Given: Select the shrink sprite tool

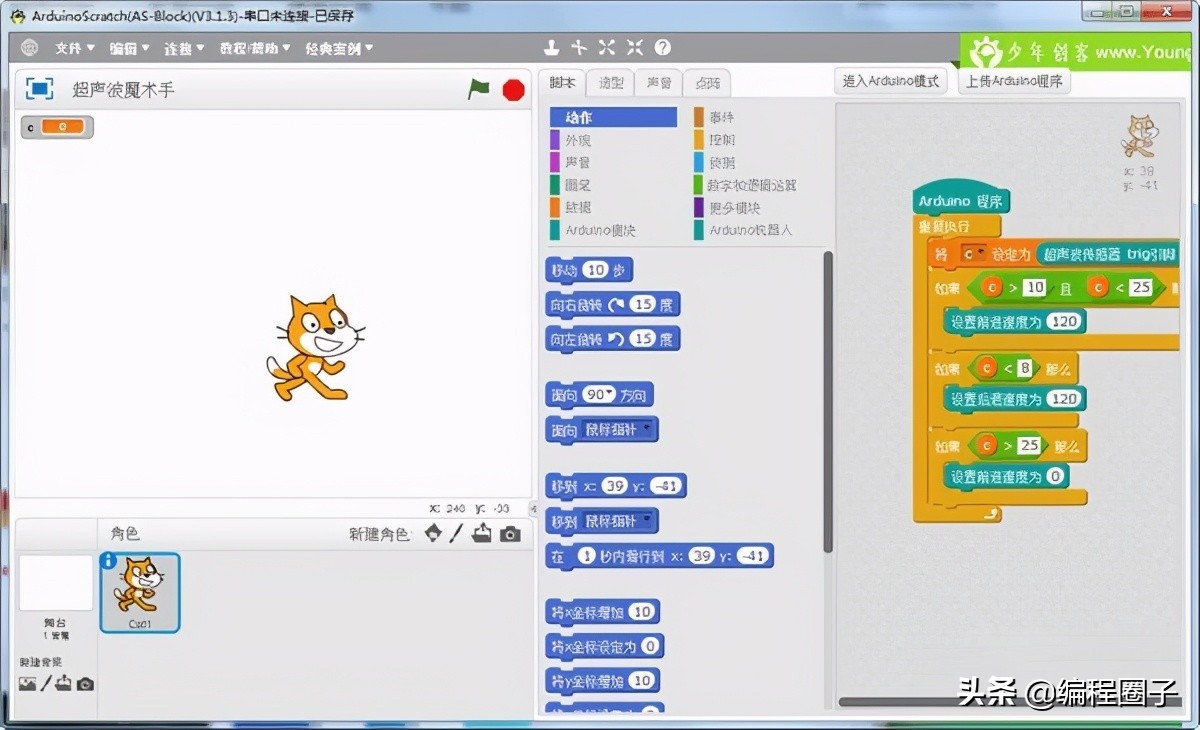Looking at the screenshot, I should [x=635, y=48].
